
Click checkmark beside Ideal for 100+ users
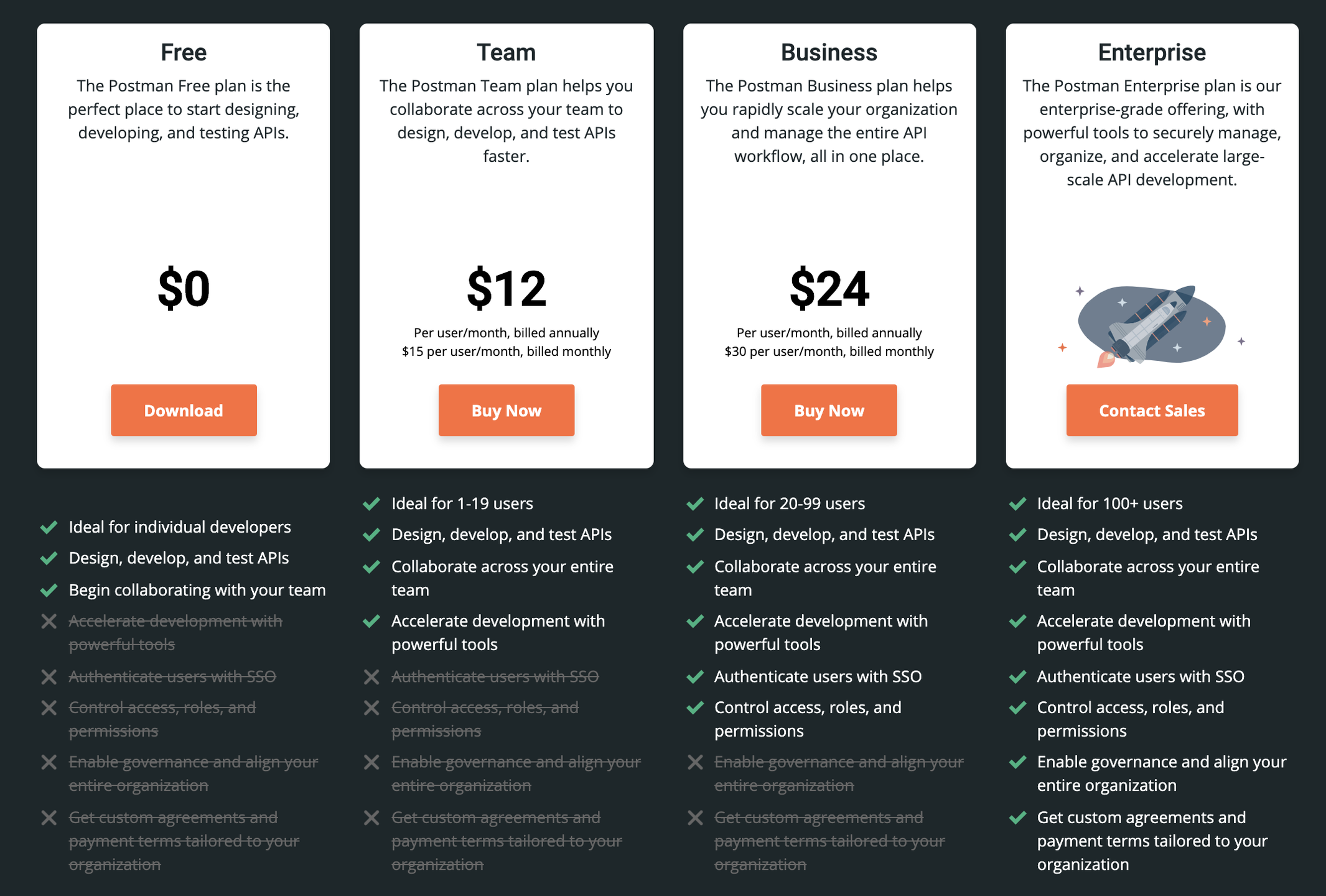coord(1018,503)
